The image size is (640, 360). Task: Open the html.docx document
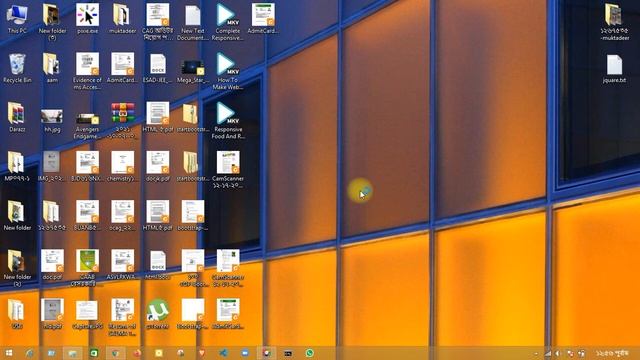(158, 264)
